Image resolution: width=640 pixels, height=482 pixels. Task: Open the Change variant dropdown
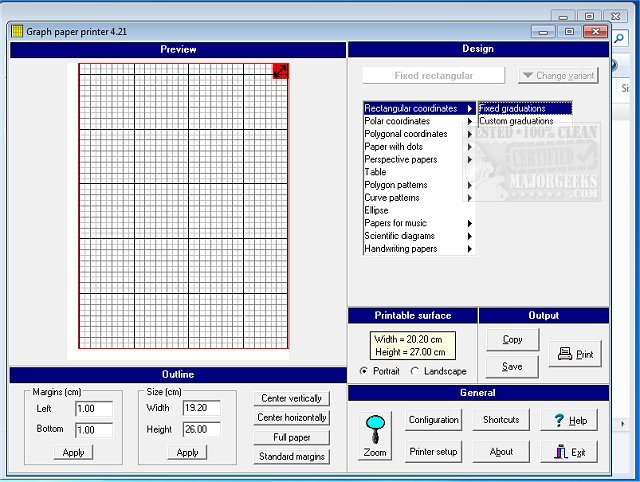click(558, 76)
